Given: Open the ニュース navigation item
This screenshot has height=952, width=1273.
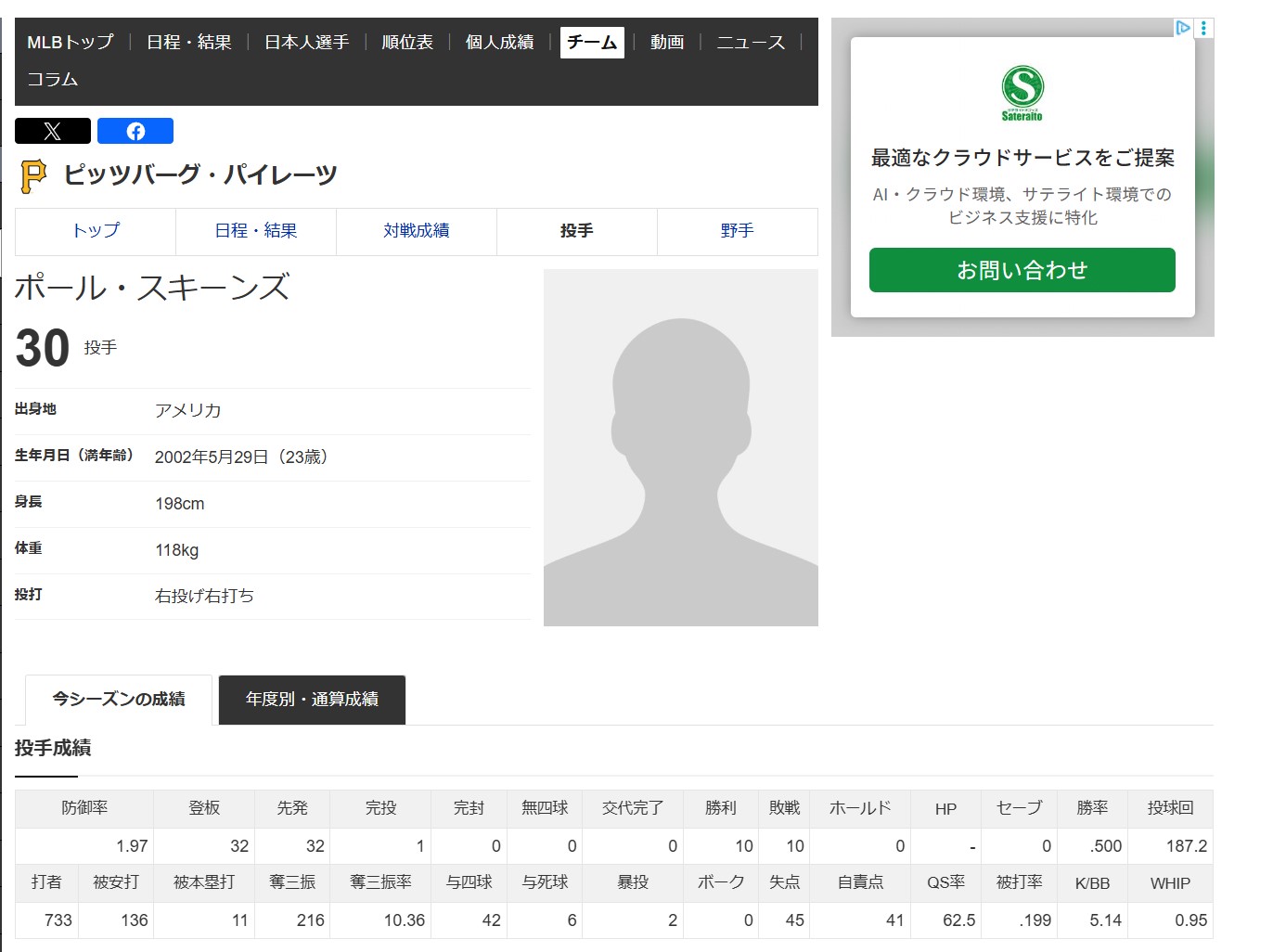Looking at the screenshot, I should tap(751, 43).
